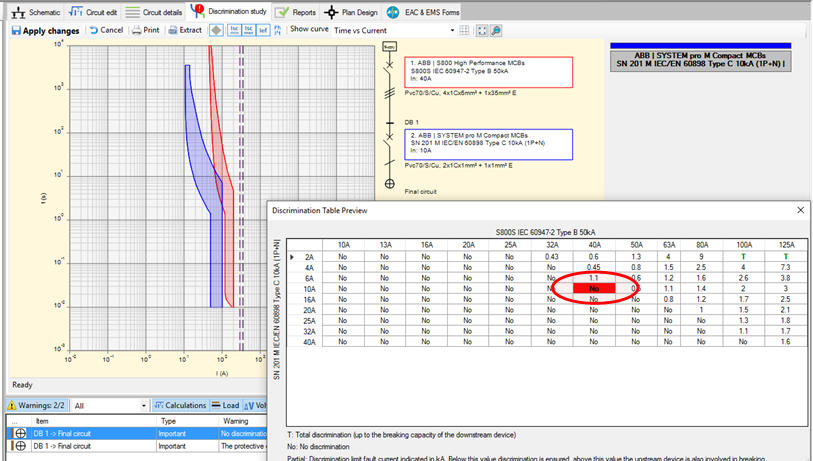The width and height of the screenshot is (813, 461).
Task: Click the 'DB 1' busbar label in schematic
Action: pyautogui.click(x=411, y=122)
